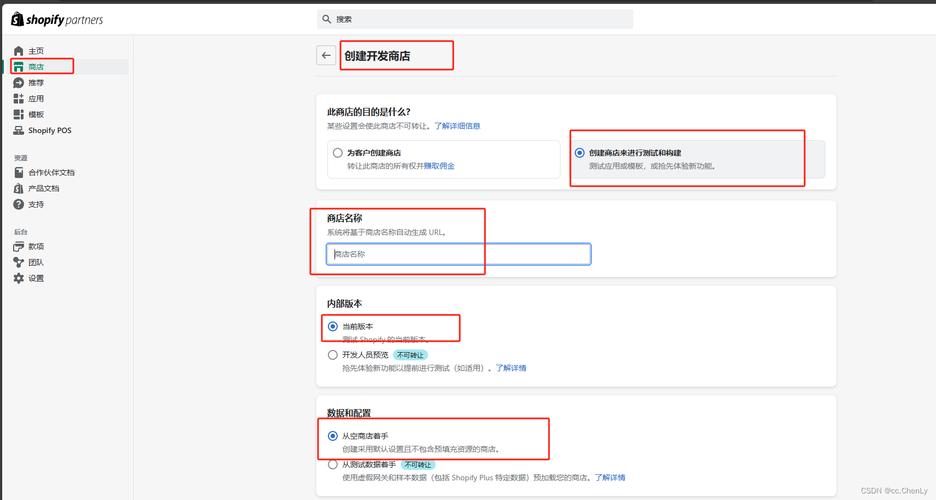Select 创建商店来进行测试和构建 radio option
936x500 pixels.
(x=580, y=153)
